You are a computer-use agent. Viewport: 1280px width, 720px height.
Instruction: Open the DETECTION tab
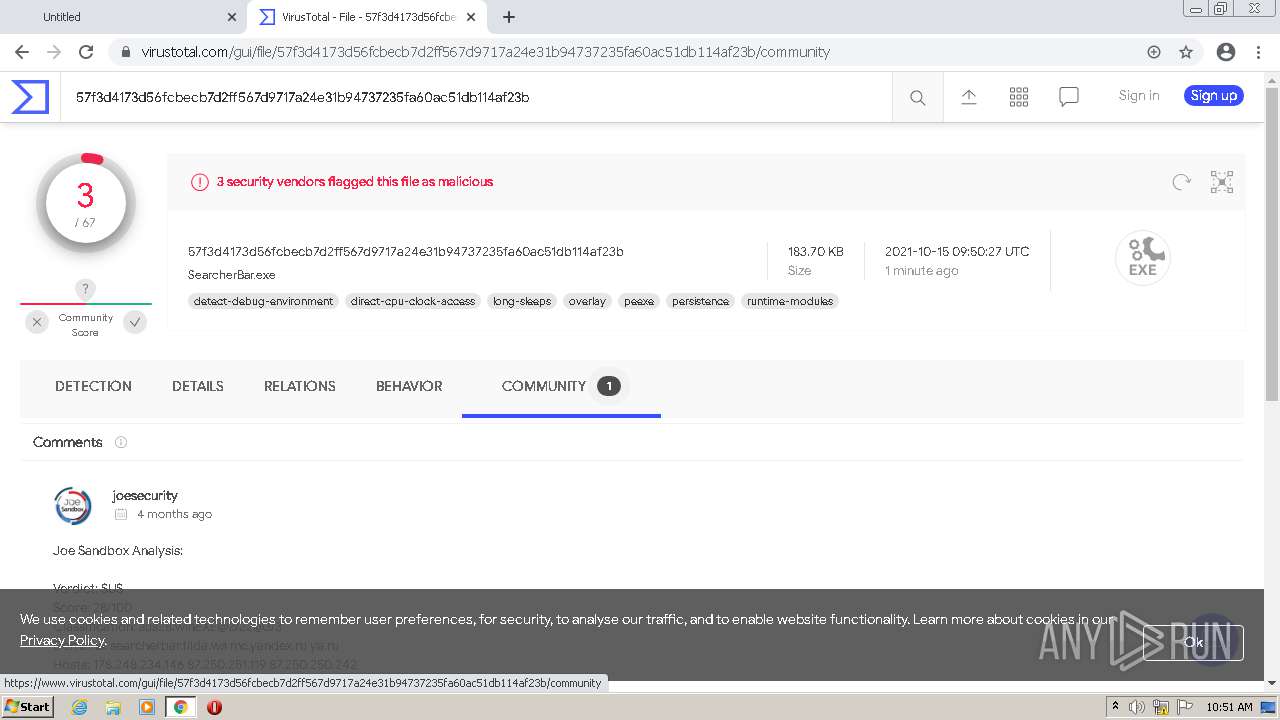click(93, 386)
